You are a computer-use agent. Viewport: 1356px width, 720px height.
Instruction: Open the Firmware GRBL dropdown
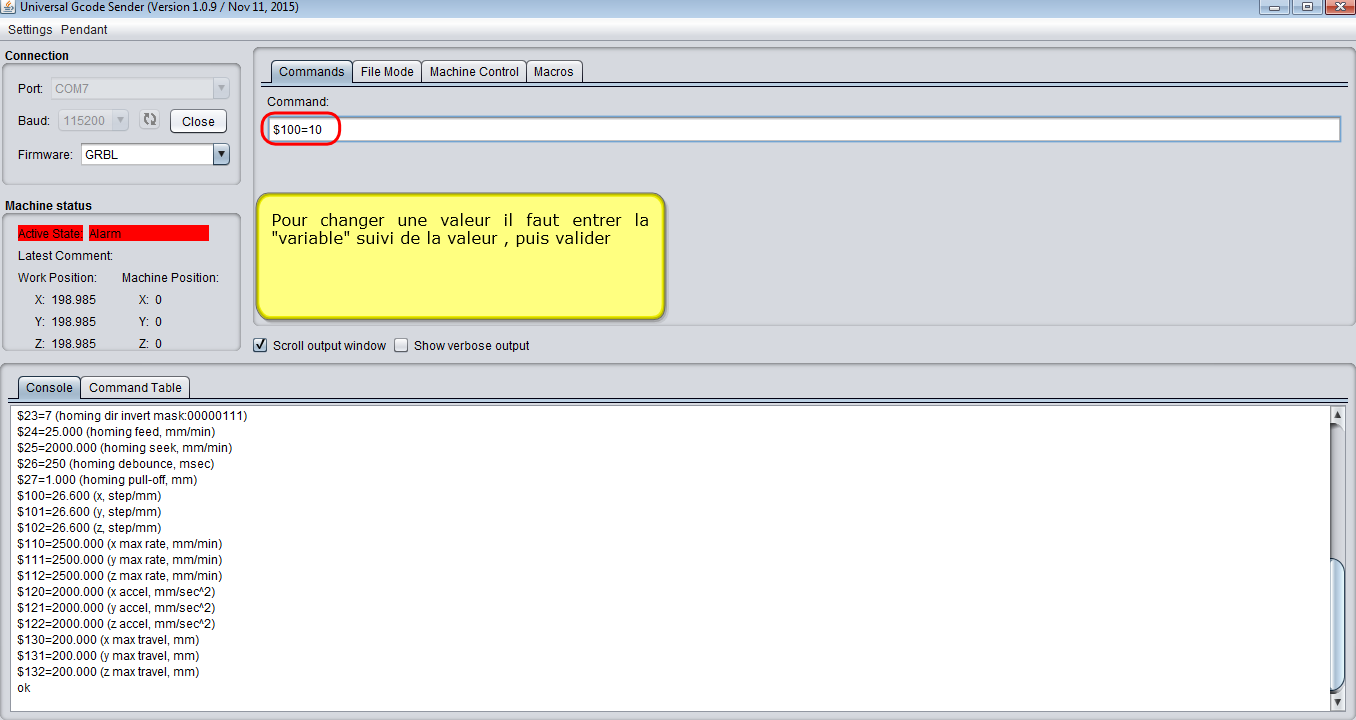pyautogui.click(x=221, y=155)
